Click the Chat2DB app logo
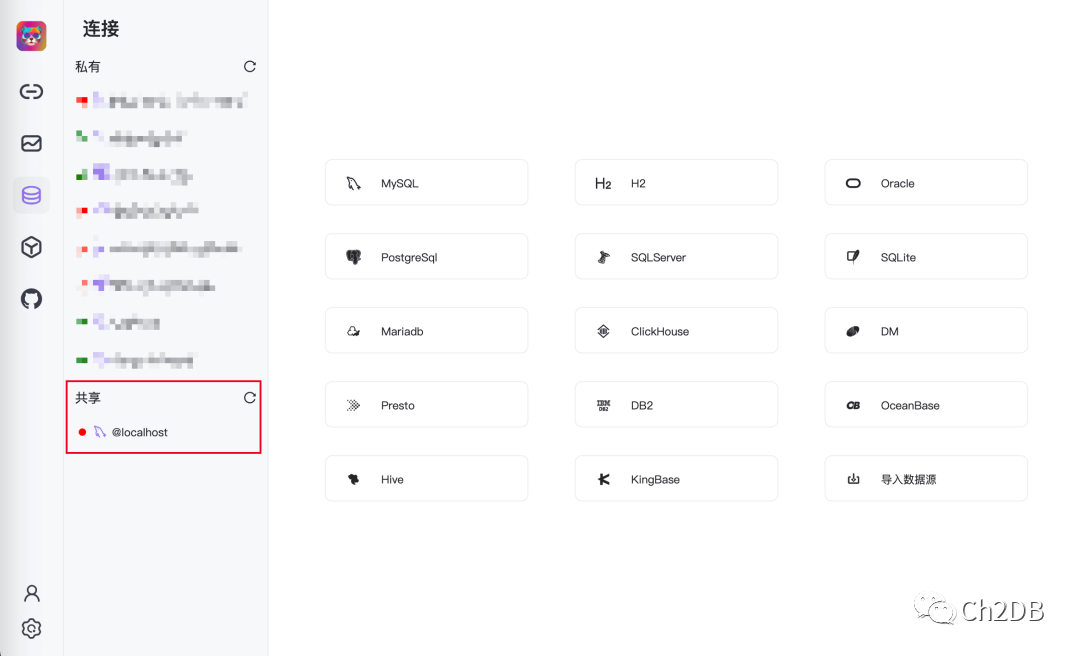Screen dimensions: 1080x656 pyautogui.click(x=31, y=36)
